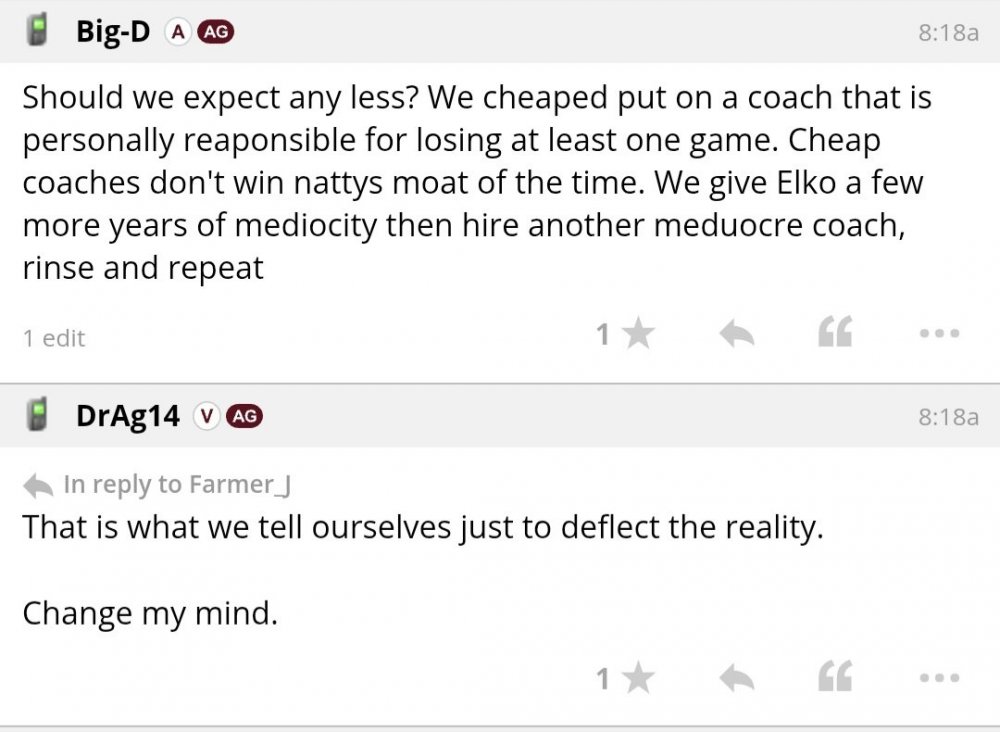This screenshot has width=1000, height=732.
Task: Click the AG badge next to DrAg14
Action: pyautogui.click(x=245, y=416)
